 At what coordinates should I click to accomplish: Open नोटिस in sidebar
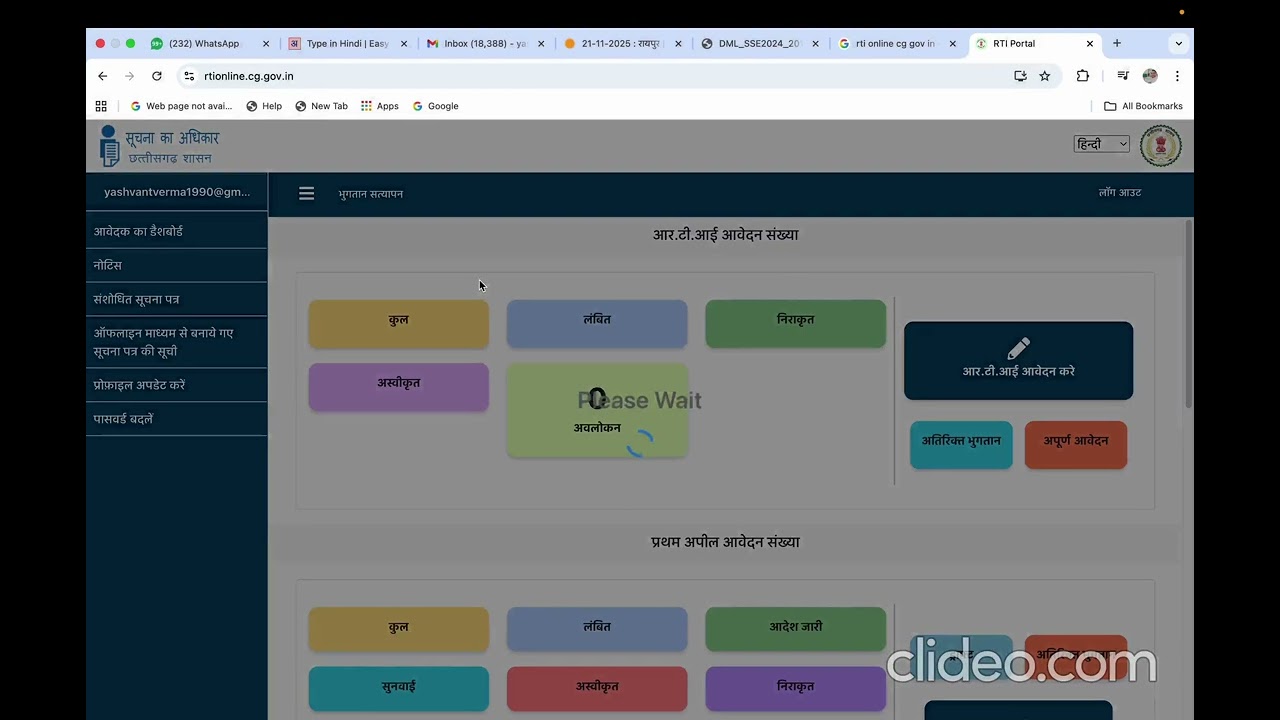tap(177, 265)
